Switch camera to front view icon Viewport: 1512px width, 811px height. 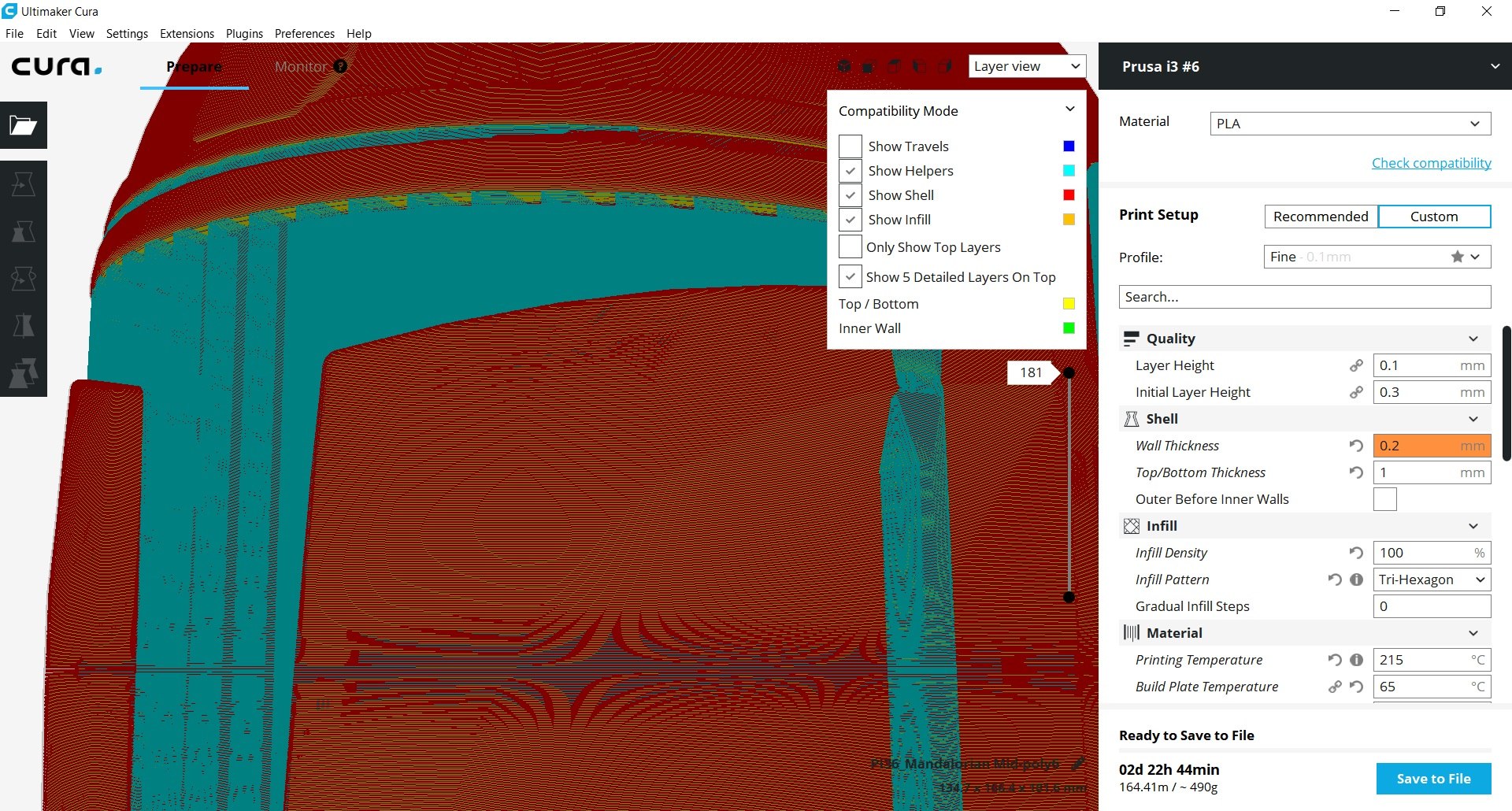[869, 66]
